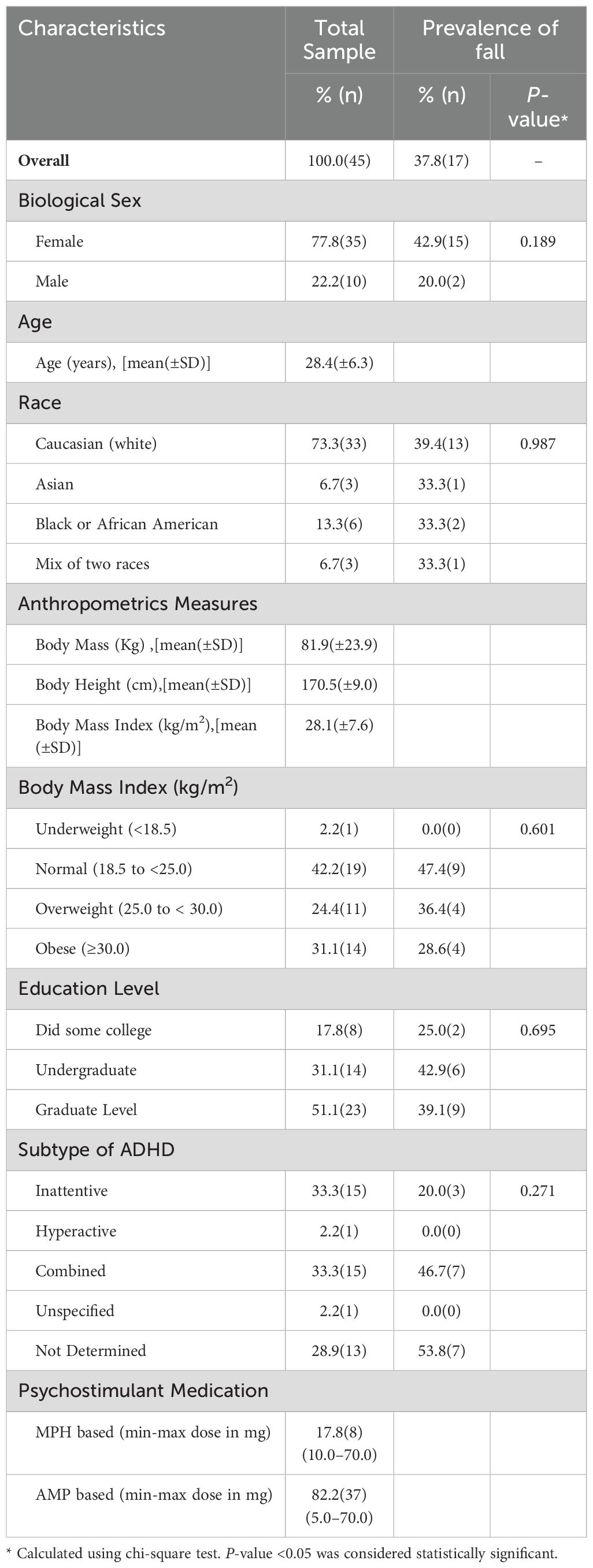Click the Race section heading

(39, 403)
